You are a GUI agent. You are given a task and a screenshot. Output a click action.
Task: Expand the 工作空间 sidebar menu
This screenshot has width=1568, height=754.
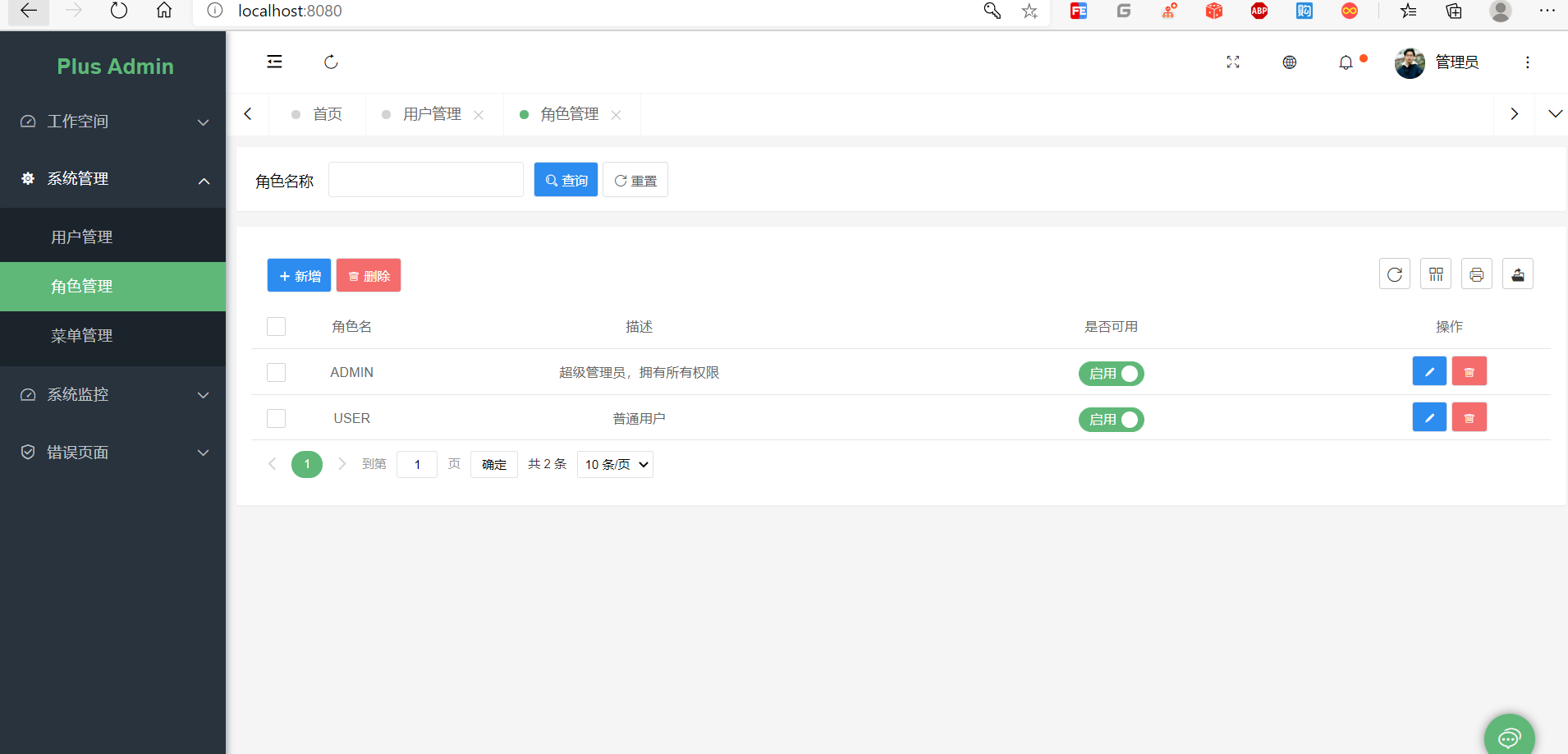(x=112, y=122)
